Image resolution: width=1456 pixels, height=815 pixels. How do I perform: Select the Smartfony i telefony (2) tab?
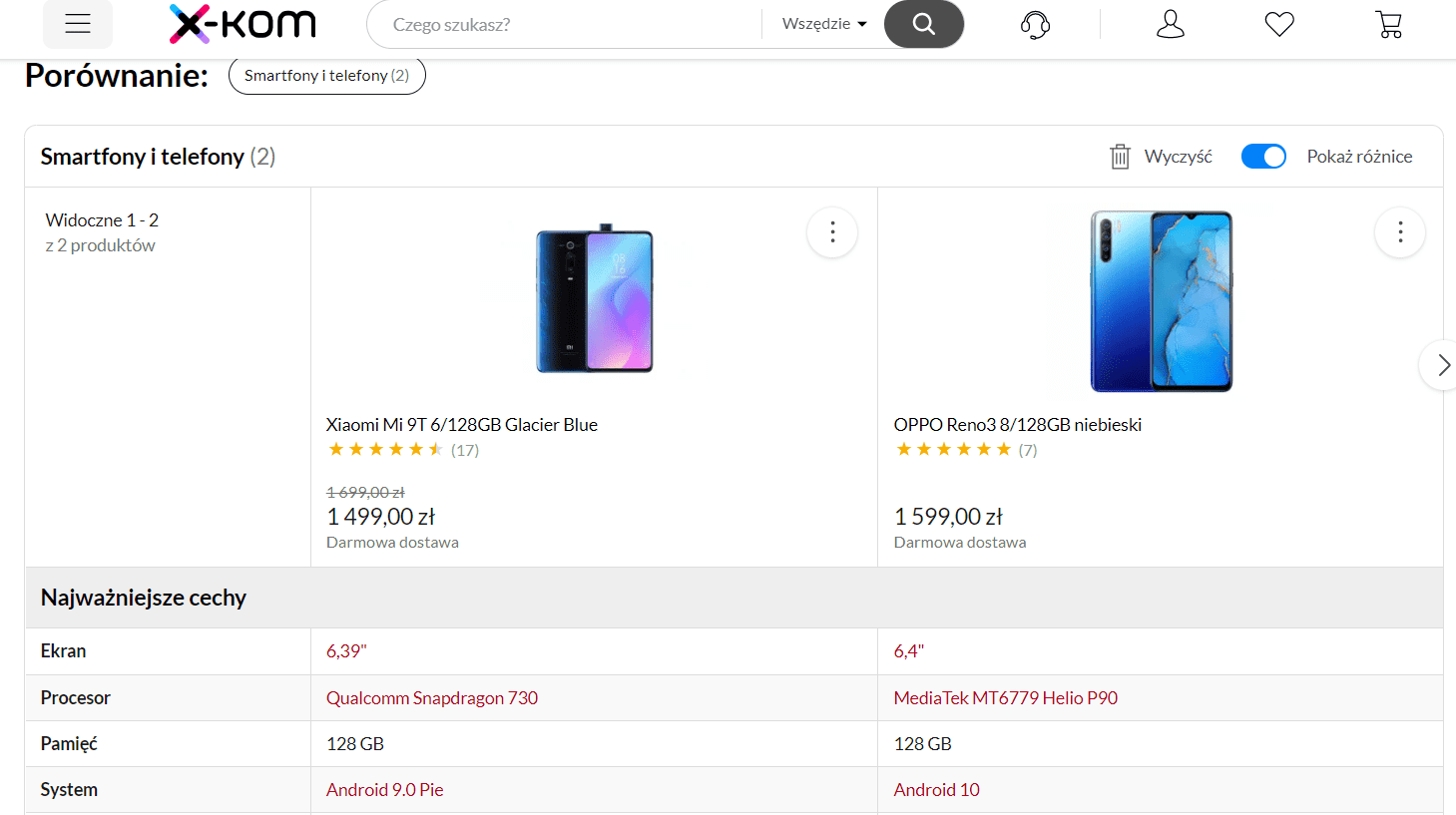327,76
